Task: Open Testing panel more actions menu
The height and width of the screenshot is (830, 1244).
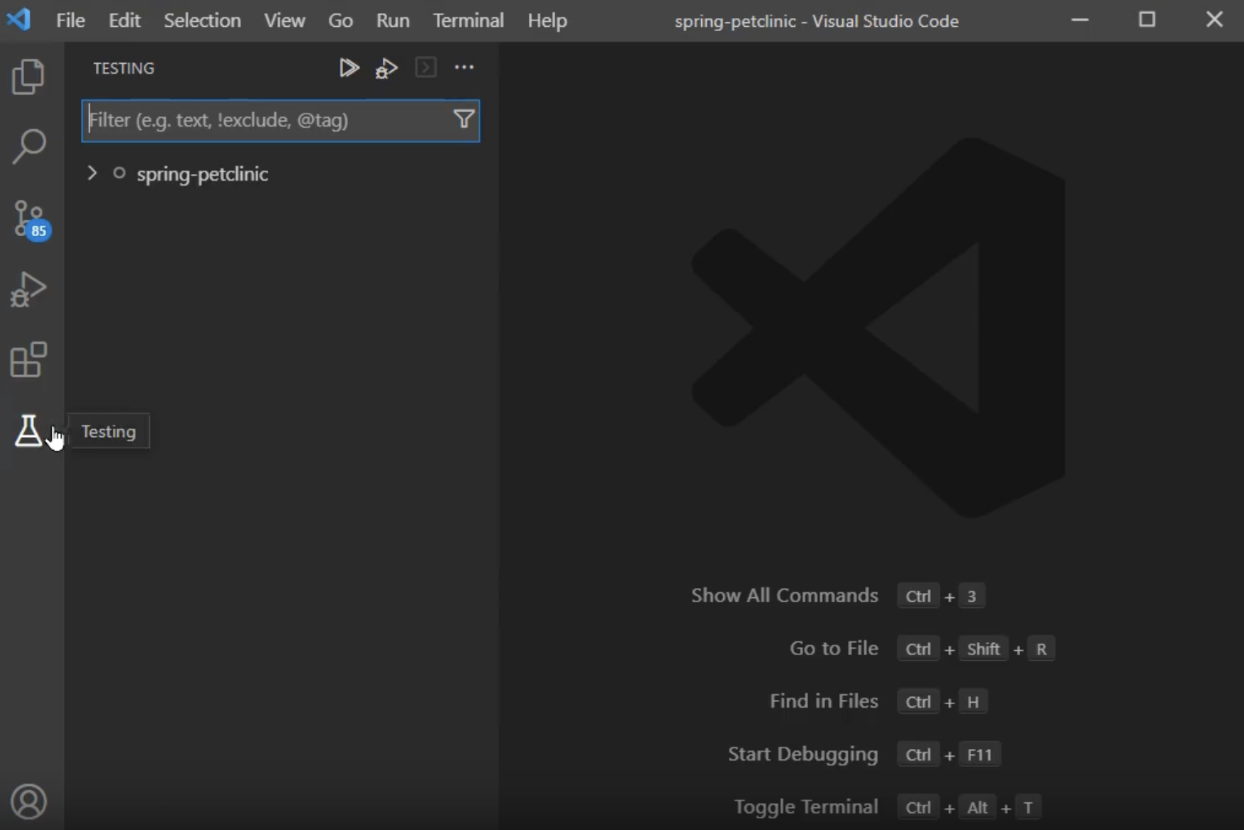Action: [464, 68]
